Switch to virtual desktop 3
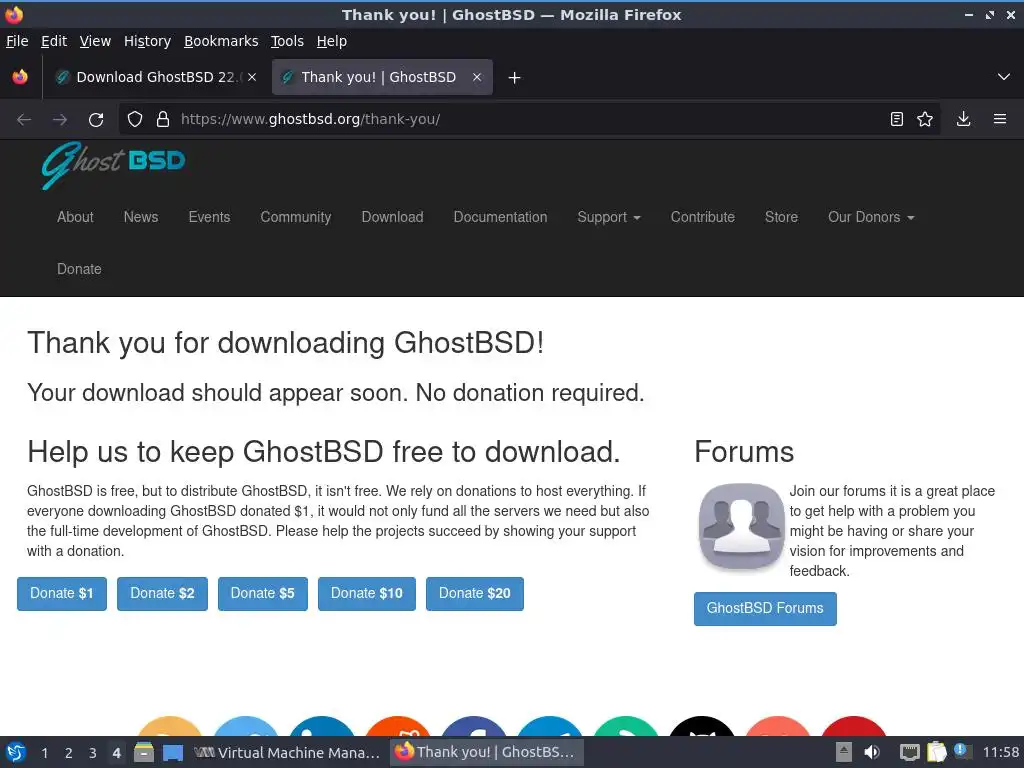Screen dimensions: 1024x768 click(x=93, y=753)
